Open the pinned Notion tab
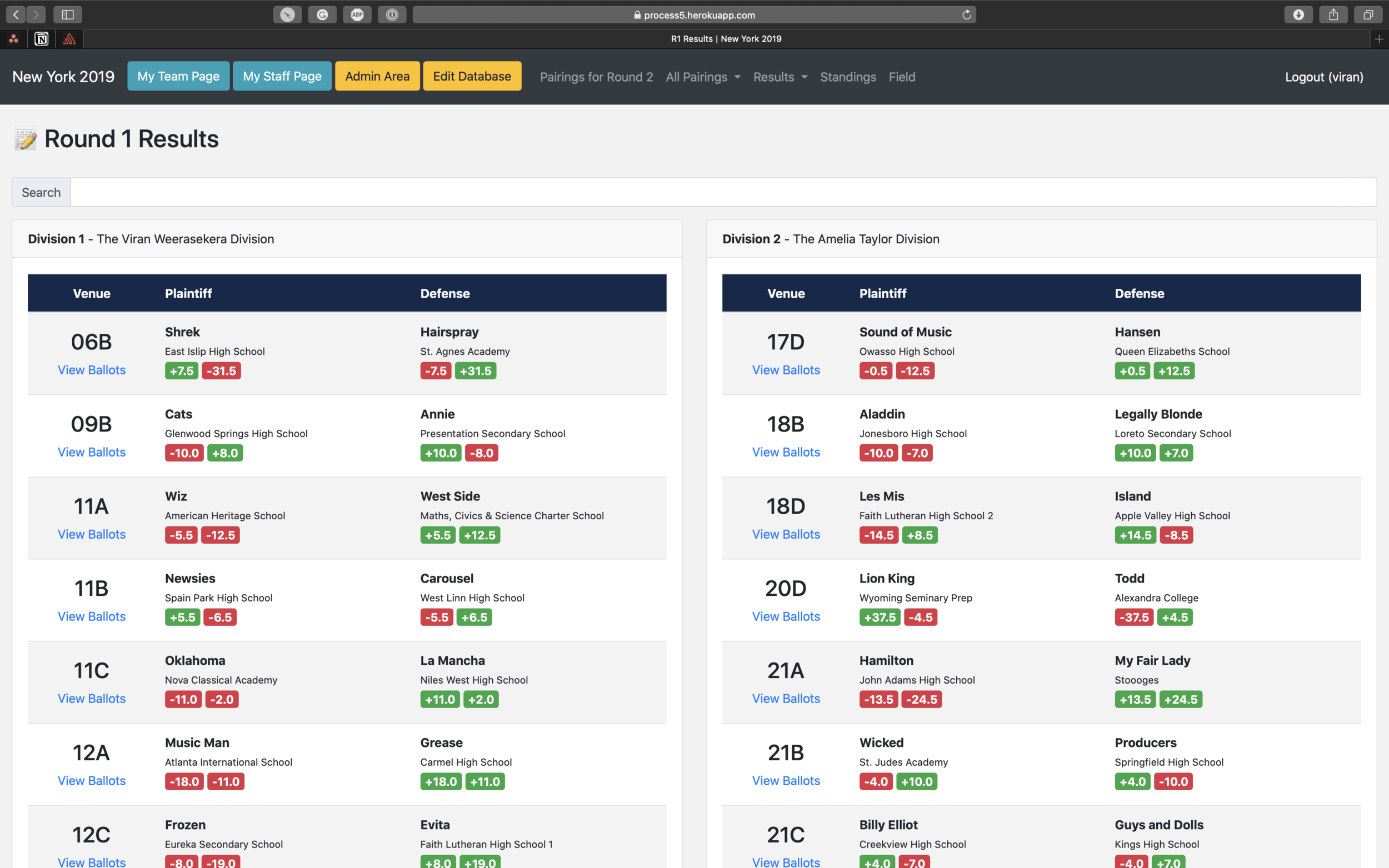Image resolution: width=1389 pixels, height=868 pixels. point(41,38)
